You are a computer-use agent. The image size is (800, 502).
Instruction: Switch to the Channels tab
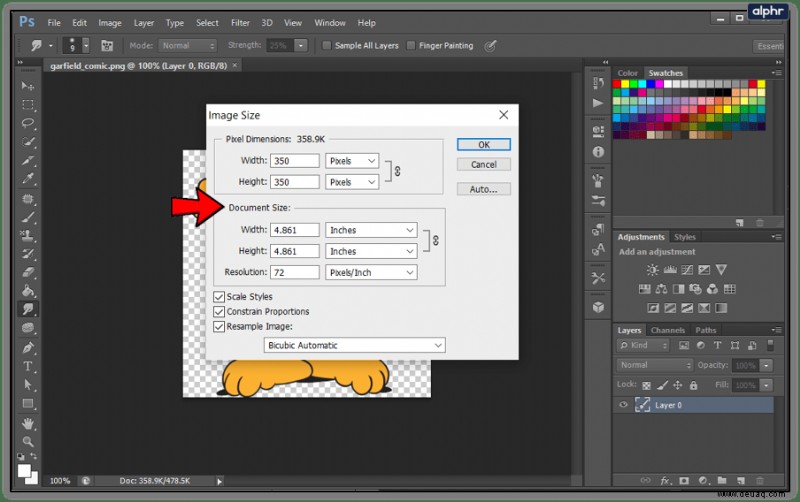click(667, 330)
